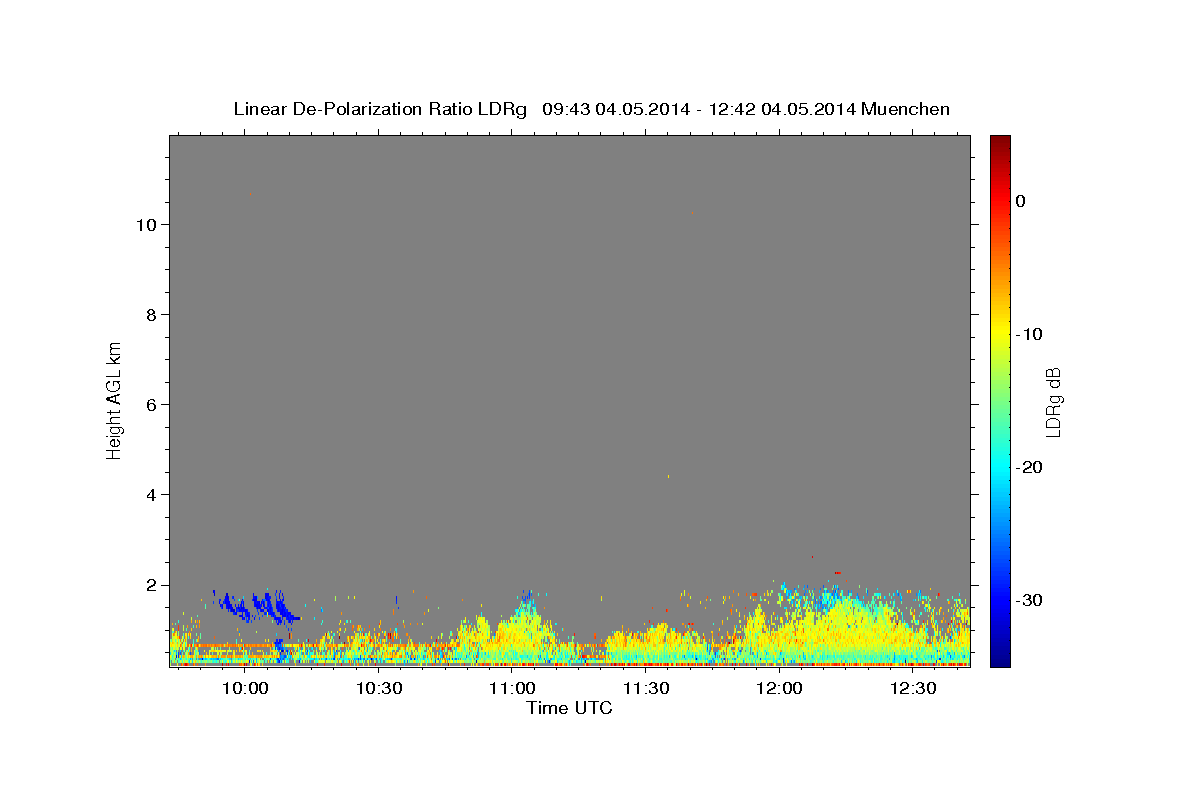Click the plot title text
Image resolution: width=1200 pixels, height=800 pixels.
tap(591, 109)
